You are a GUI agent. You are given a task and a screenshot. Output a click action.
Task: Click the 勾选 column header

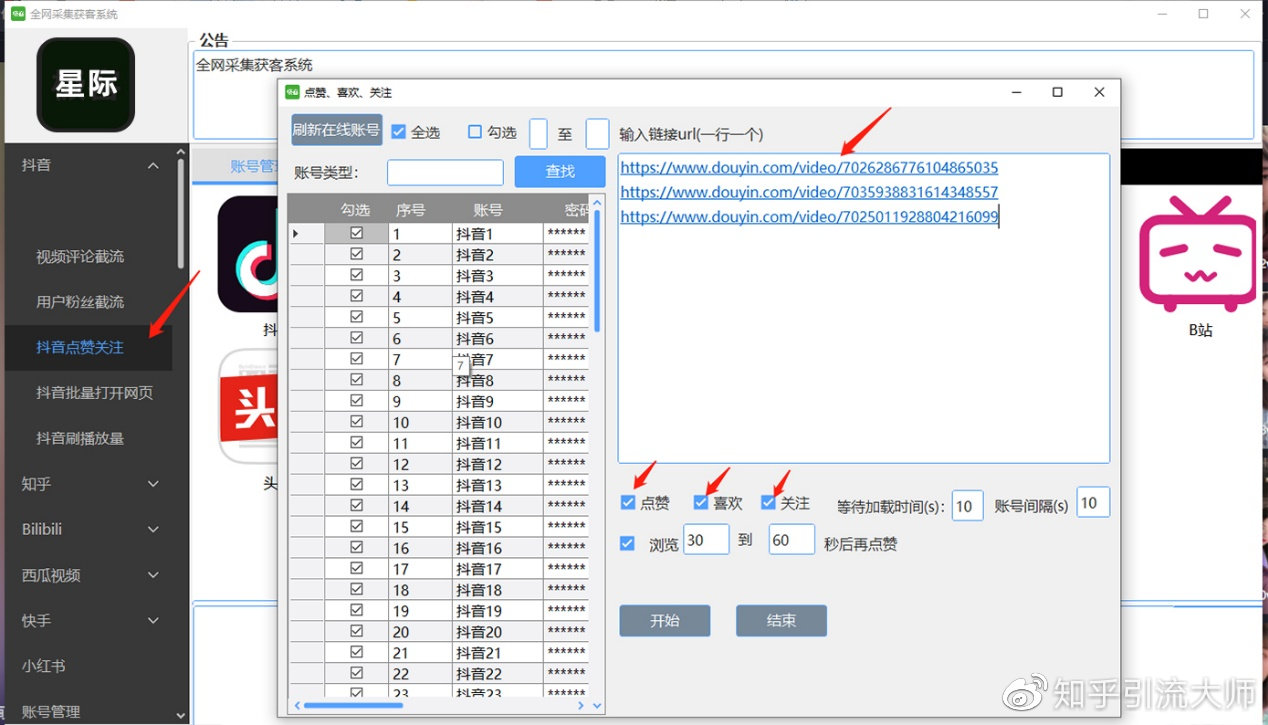[356, 210]
